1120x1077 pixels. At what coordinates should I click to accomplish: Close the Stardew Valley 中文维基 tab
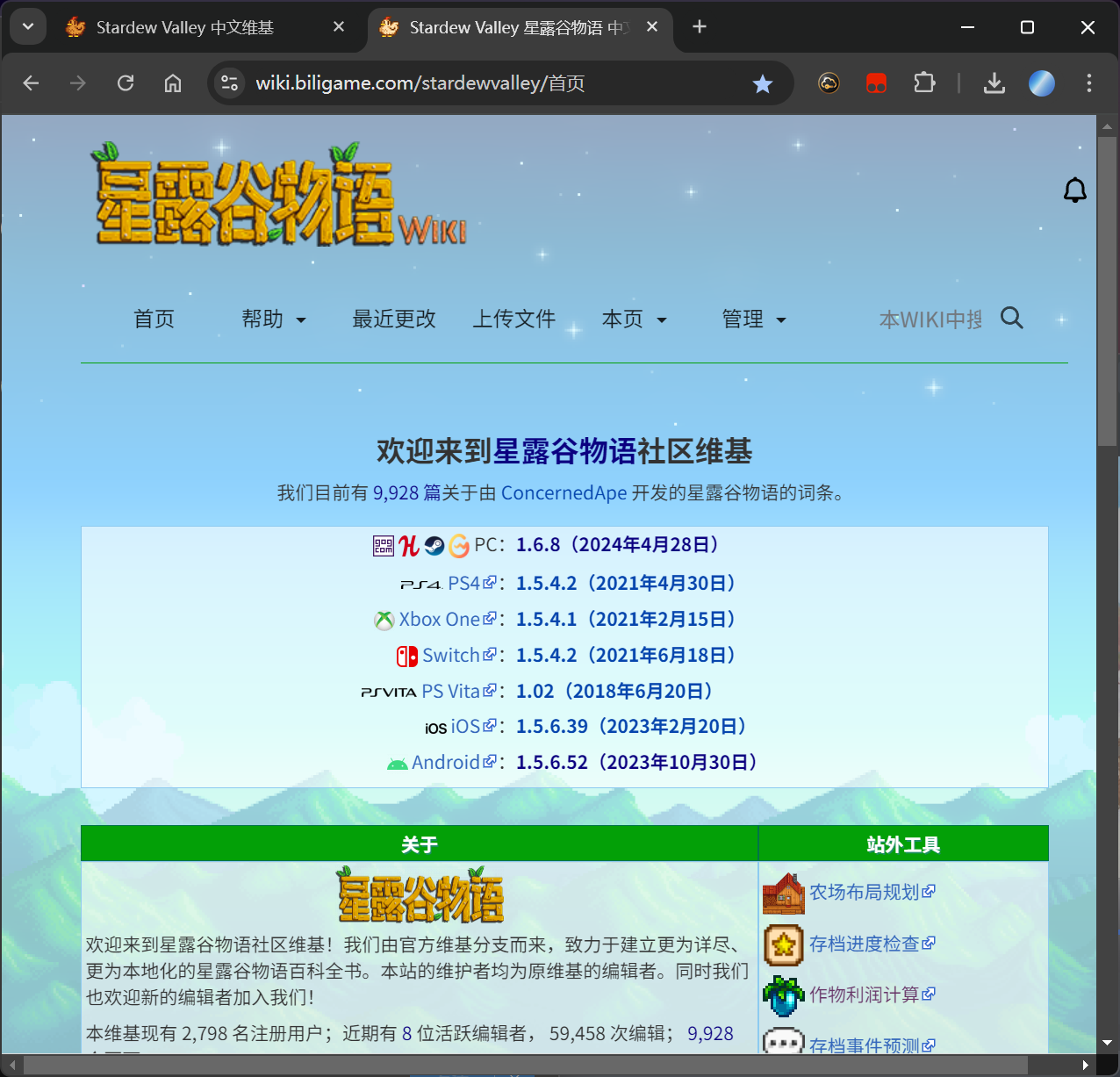(339, 27)
